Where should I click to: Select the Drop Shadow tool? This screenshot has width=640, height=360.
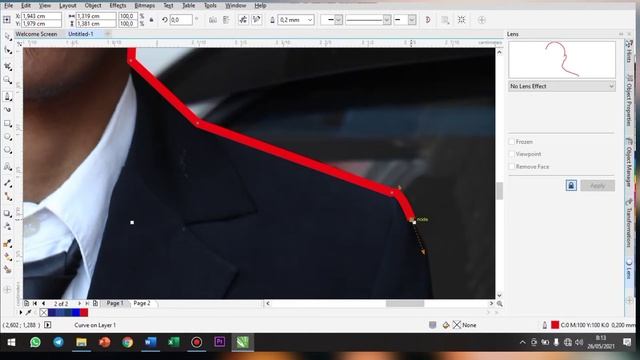point(8,213)
